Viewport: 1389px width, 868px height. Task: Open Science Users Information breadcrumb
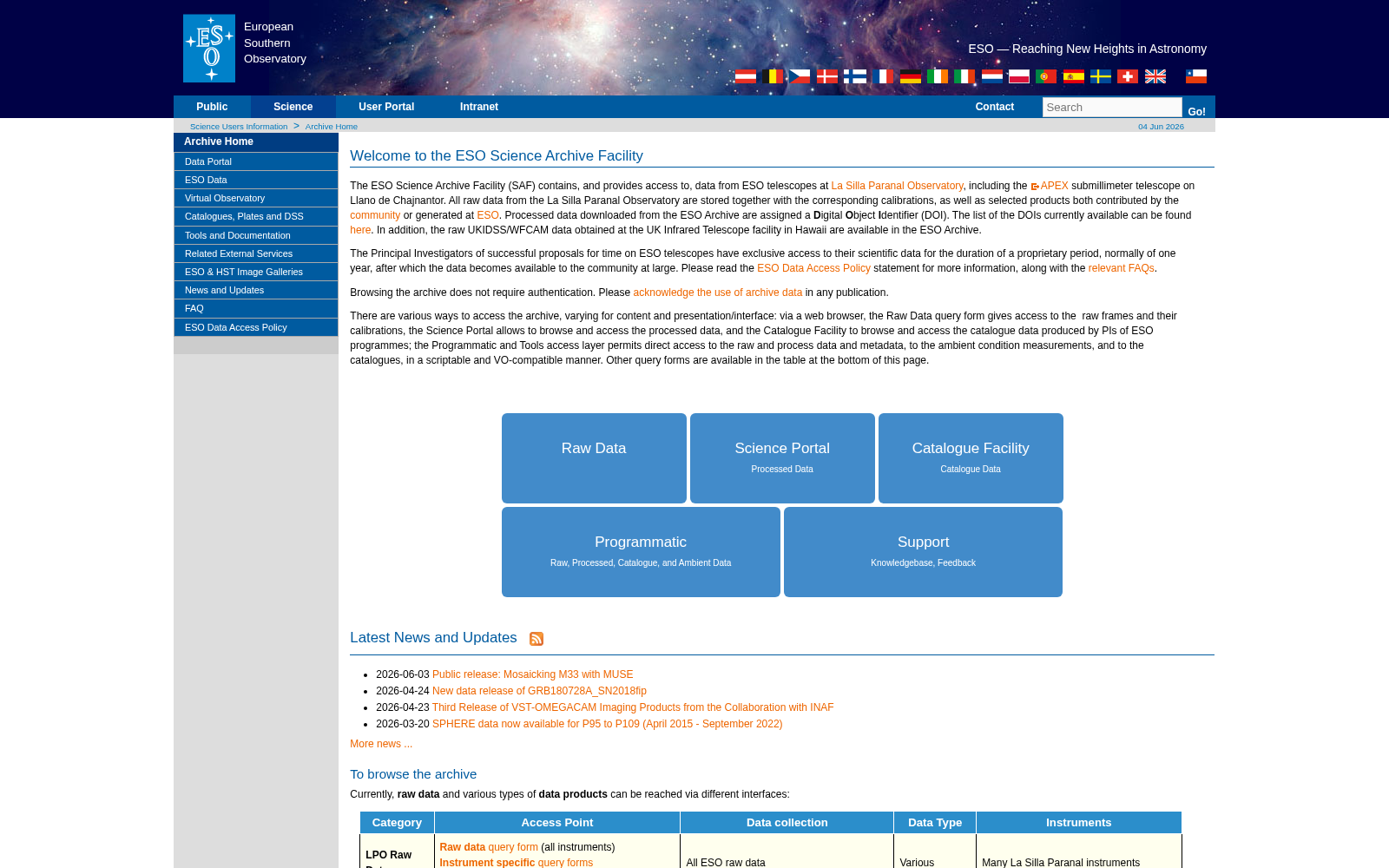[x=239, y=127]
